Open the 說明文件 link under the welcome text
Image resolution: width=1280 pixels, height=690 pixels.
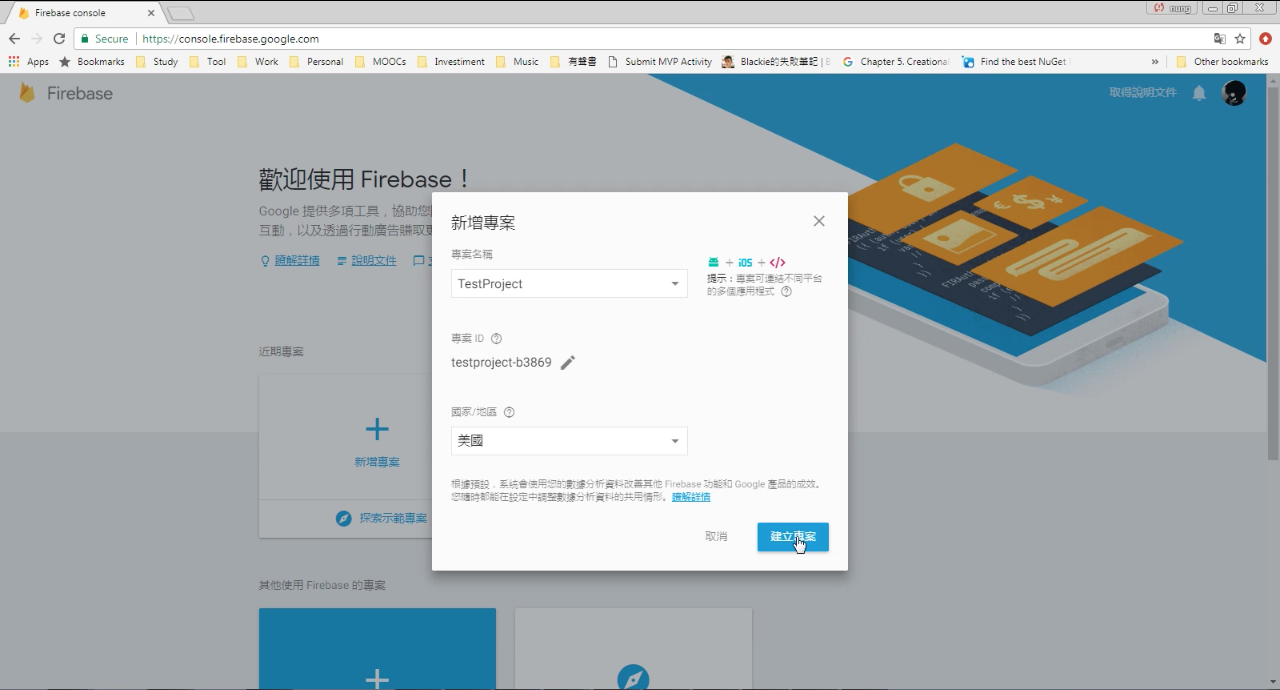tap(367, 261)
